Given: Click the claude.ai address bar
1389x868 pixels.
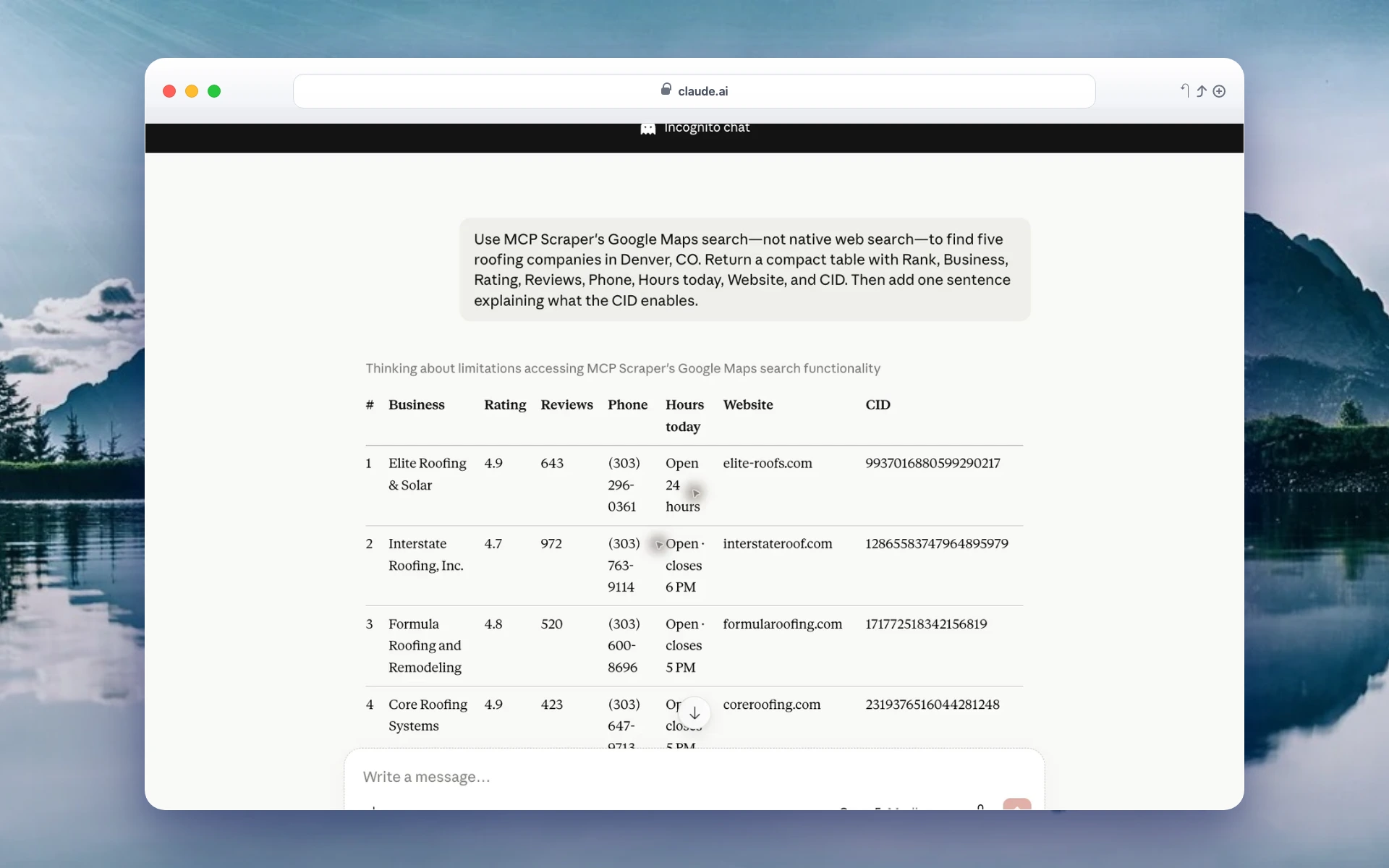Looking at the screenshot, I should (x=694, y=91).
